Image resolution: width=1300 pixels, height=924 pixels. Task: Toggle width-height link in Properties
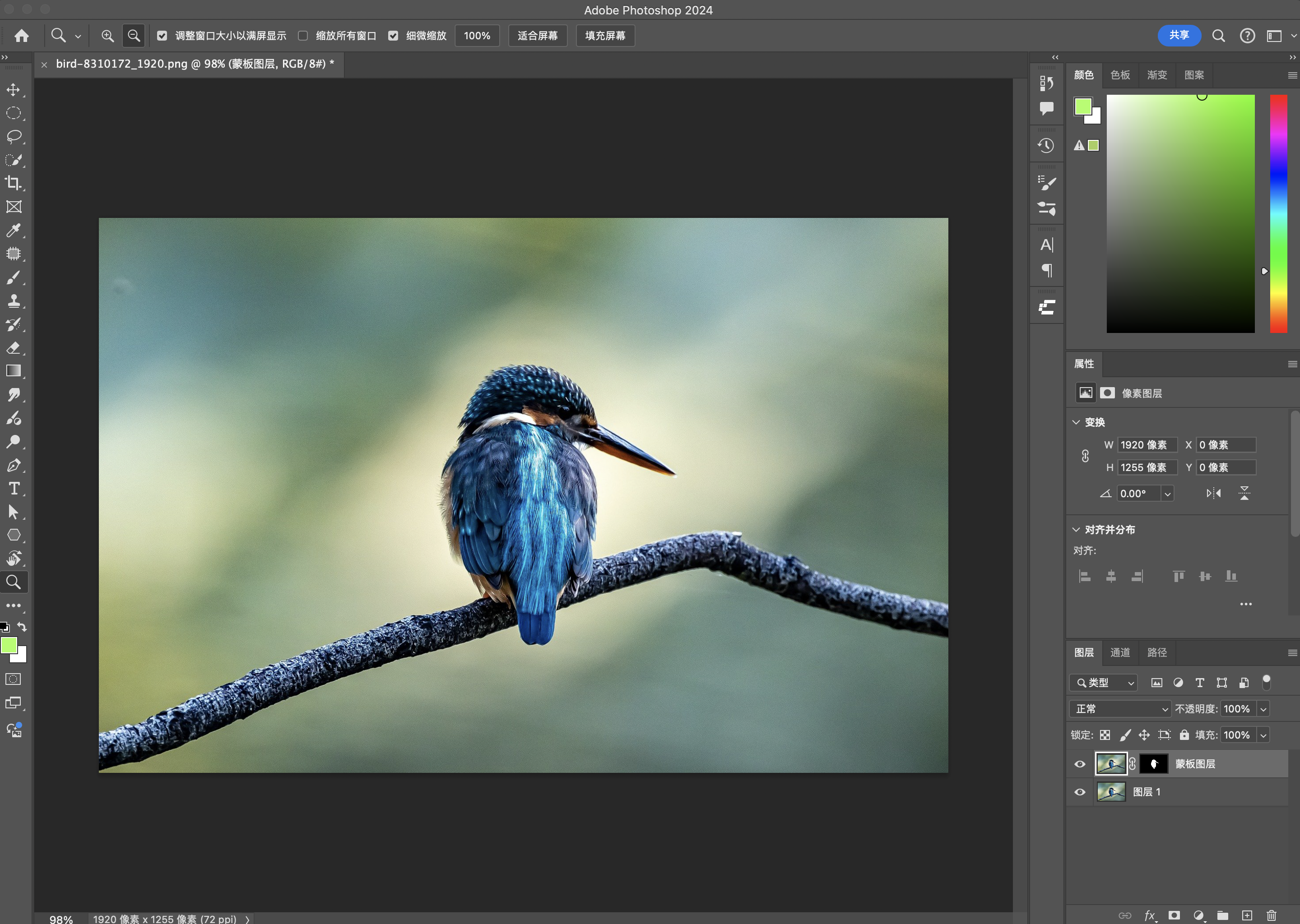(x=1086, y=456)
